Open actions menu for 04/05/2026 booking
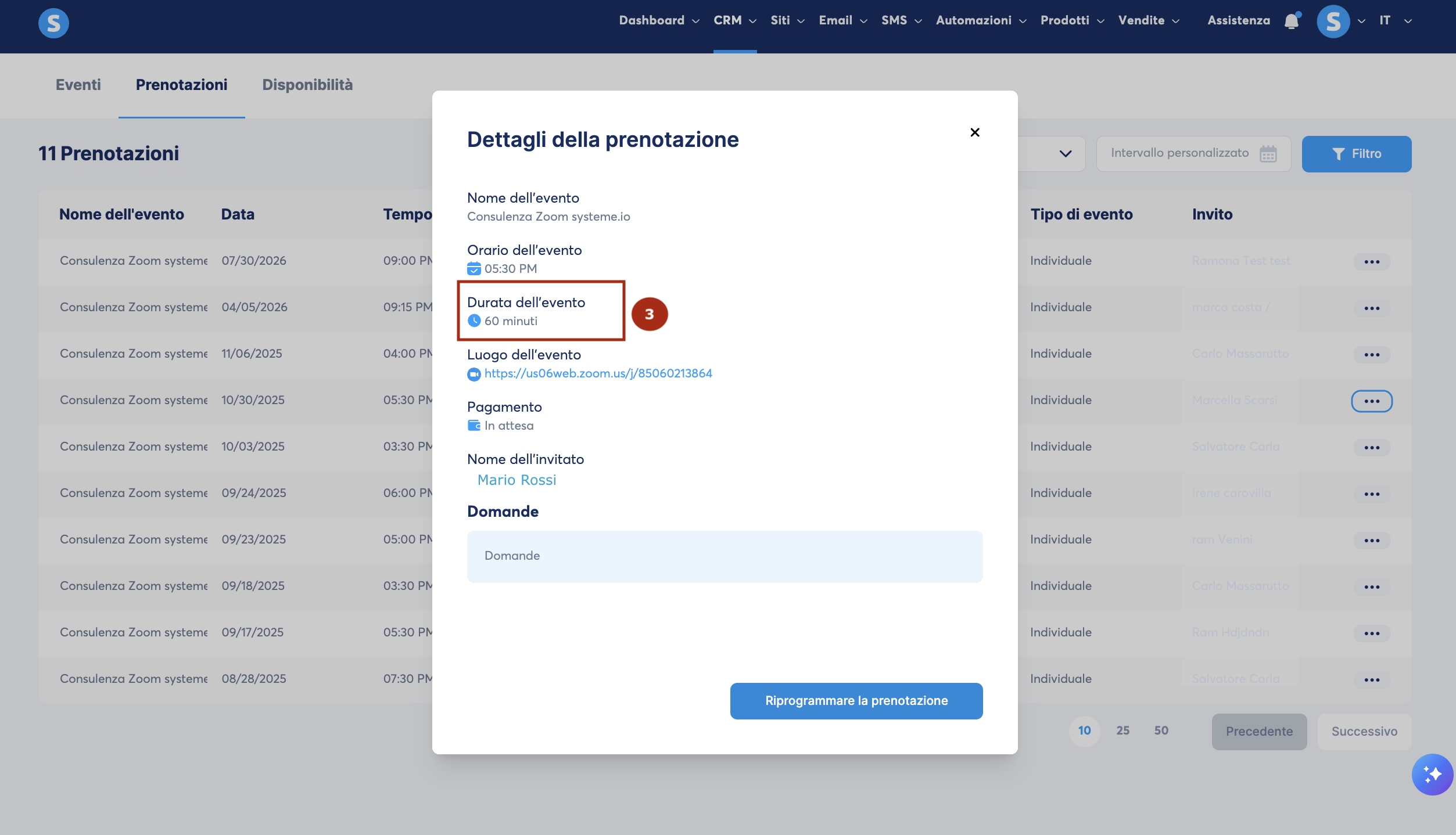1456x835 pixels. point(1372,308)
